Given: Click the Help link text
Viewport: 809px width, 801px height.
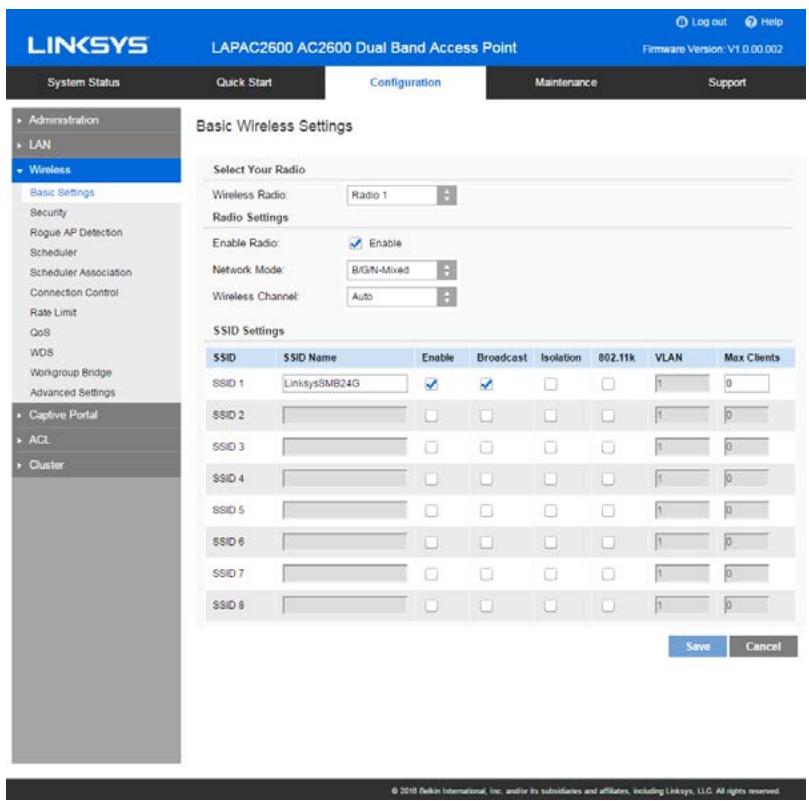Looking at the screenshot, I should pos(771,22).
